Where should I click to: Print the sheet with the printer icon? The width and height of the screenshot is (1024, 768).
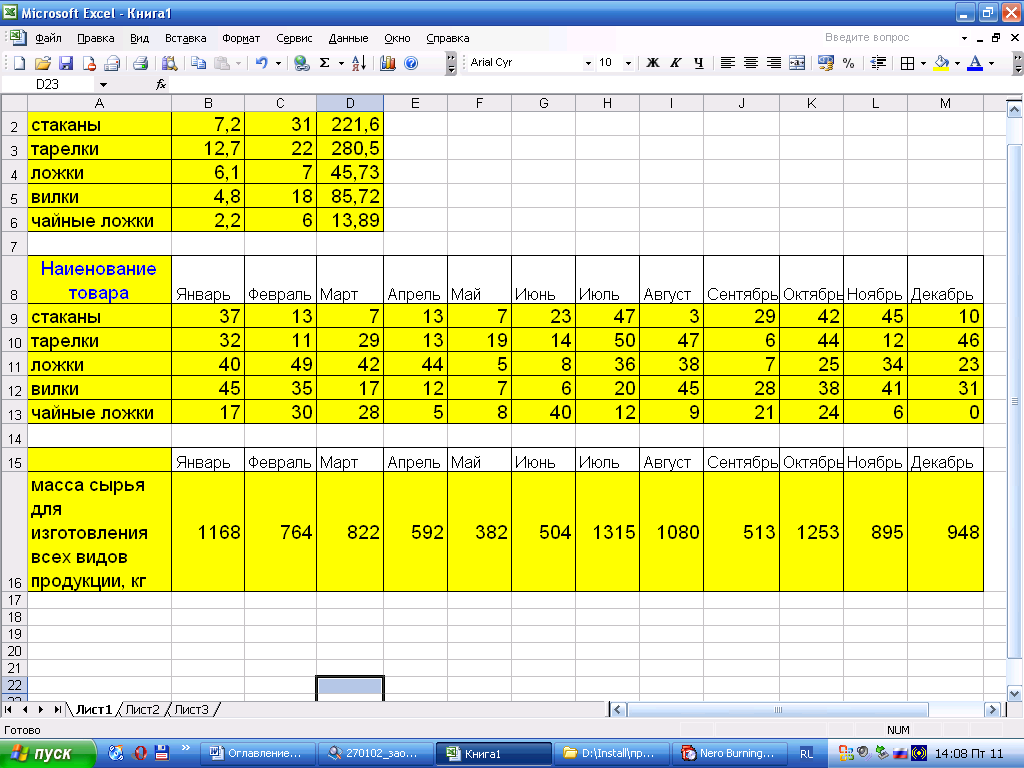(x=140, y=63)
